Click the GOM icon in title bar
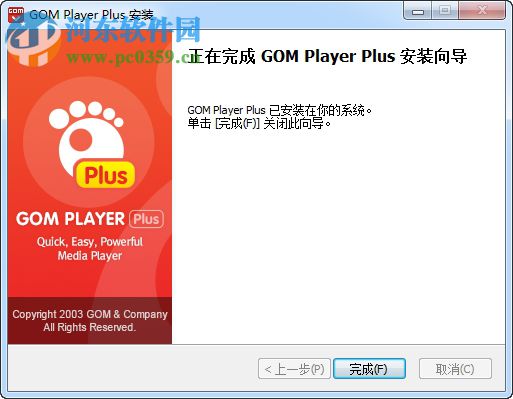The height and width of the screenshot is (399, 513). coord(16,15)
